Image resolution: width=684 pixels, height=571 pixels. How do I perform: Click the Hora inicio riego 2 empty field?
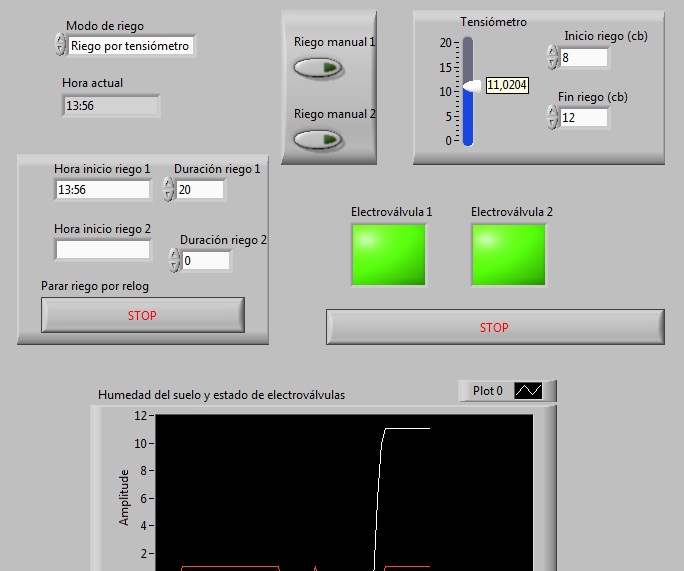(103, 250)
